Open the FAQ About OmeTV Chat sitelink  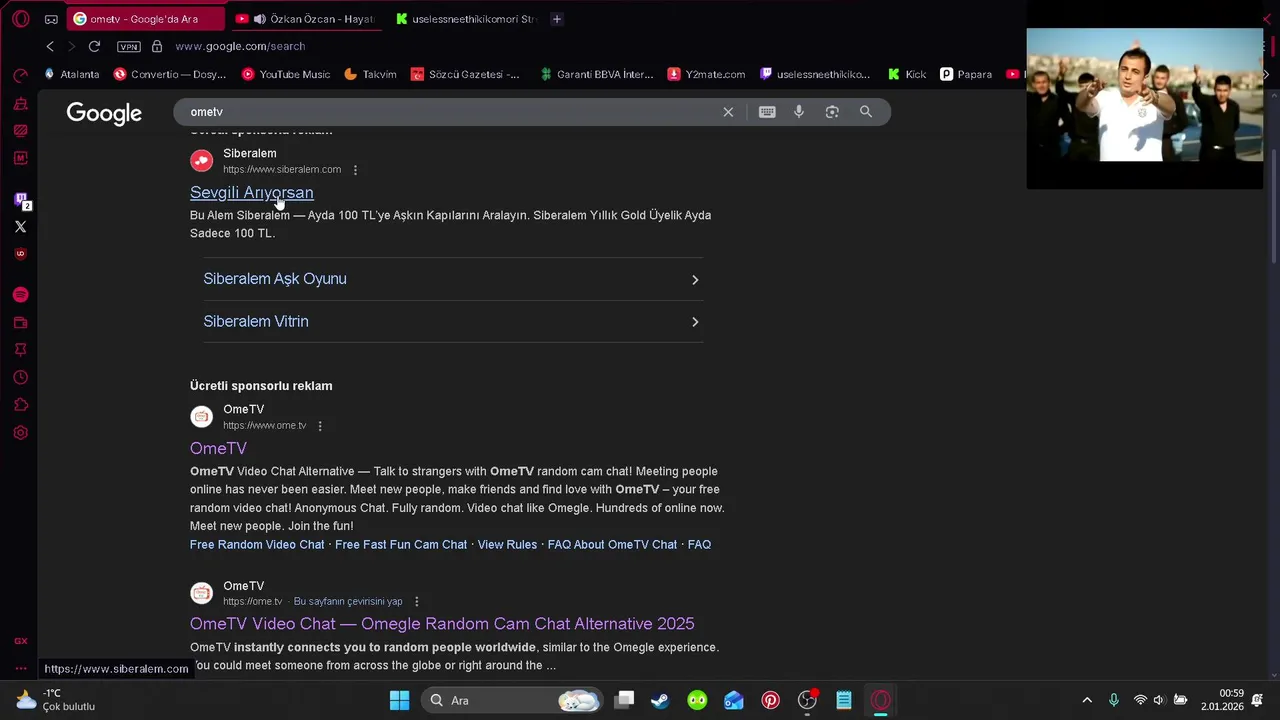[612, 545]
